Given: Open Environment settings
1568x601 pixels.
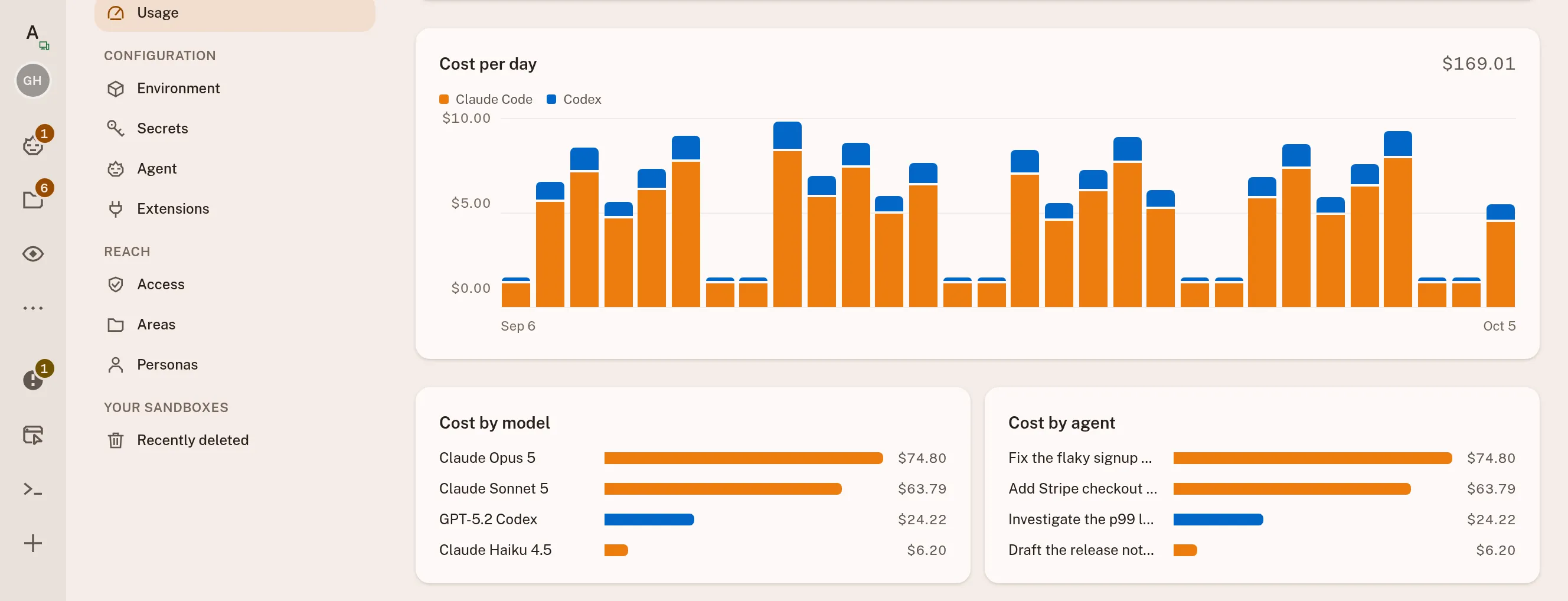Looking at the screenshot, I should pyautogui.click(x=235, y=89).
